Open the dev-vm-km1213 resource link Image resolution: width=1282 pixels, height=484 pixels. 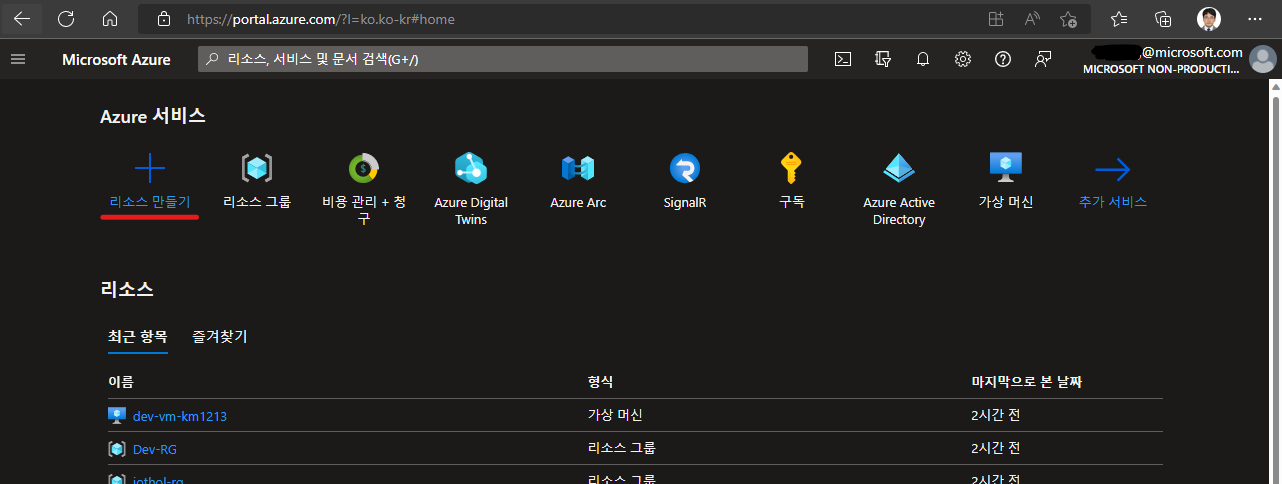(180, 416)
